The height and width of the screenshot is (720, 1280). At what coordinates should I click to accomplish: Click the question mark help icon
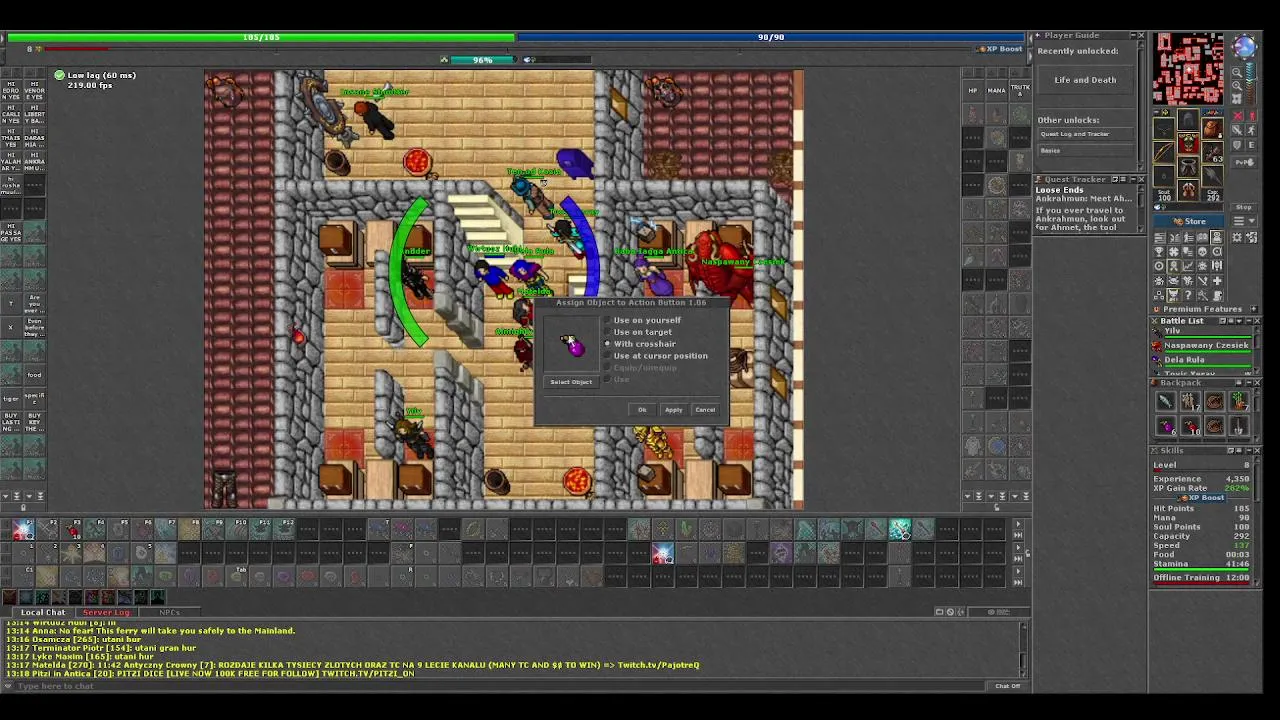pos(1188,295)
